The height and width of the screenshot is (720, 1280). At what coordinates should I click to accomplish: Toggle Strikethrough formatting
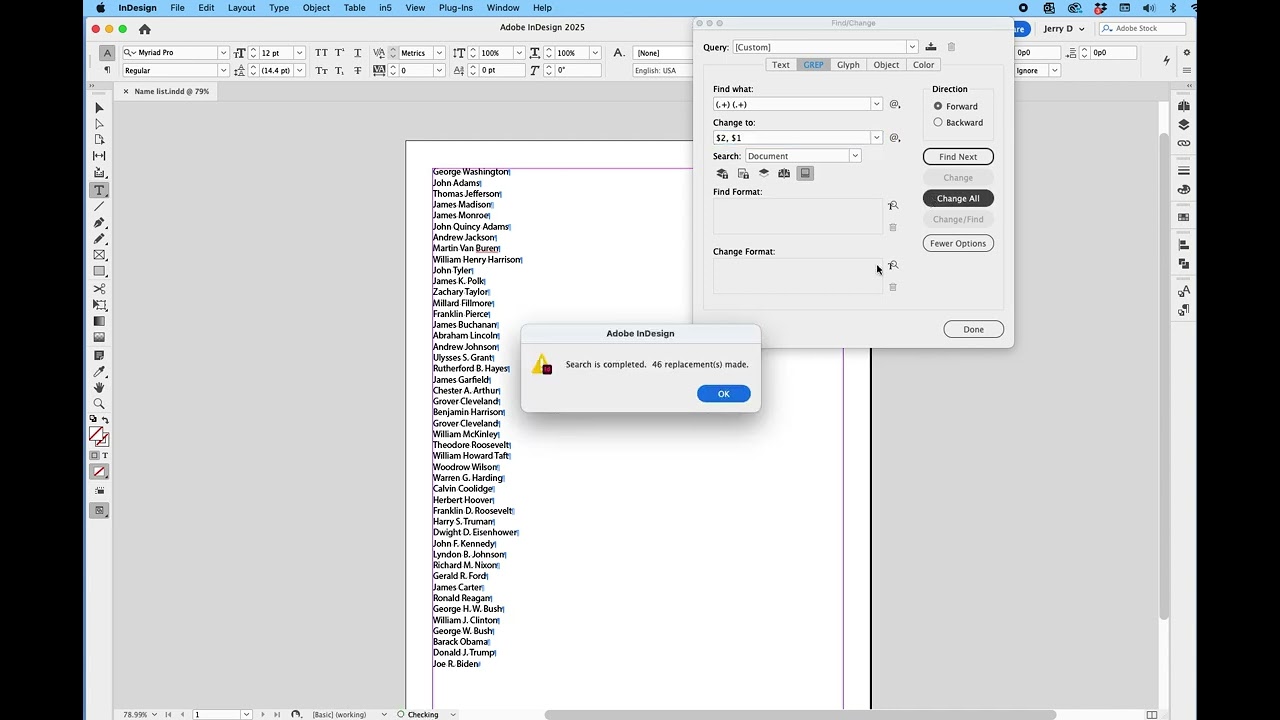coord(358,71)
